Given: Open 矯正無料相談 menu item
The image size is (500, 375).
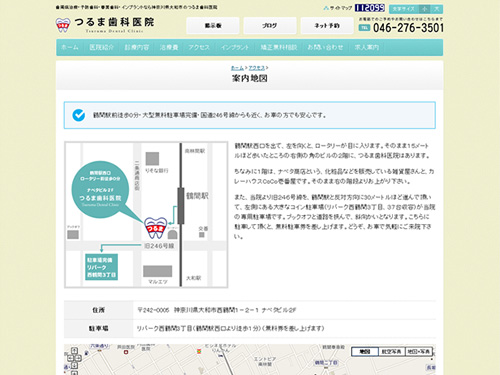Looking at the screenshot, I should pyautogui.click(x=279, y=47).
